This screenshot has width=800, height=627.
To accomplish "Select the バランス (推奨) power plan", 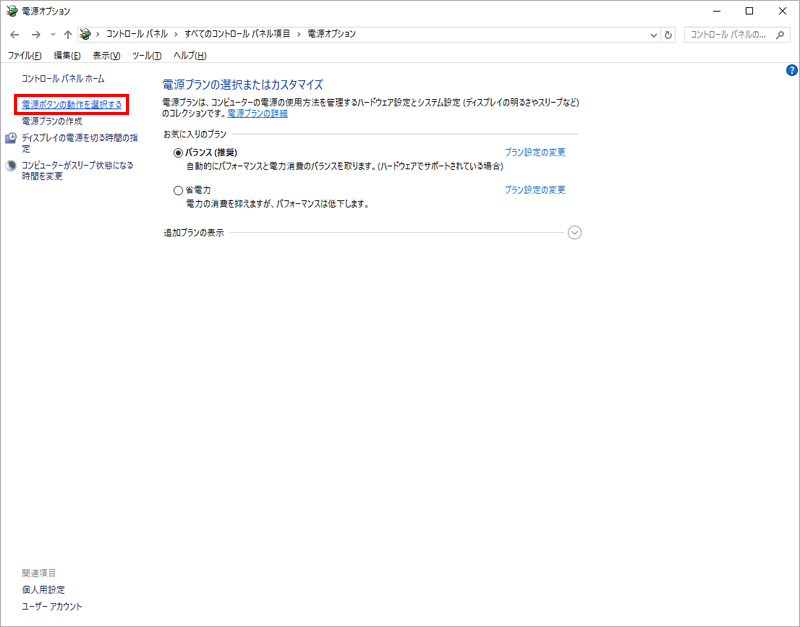I will coord(178,153).
